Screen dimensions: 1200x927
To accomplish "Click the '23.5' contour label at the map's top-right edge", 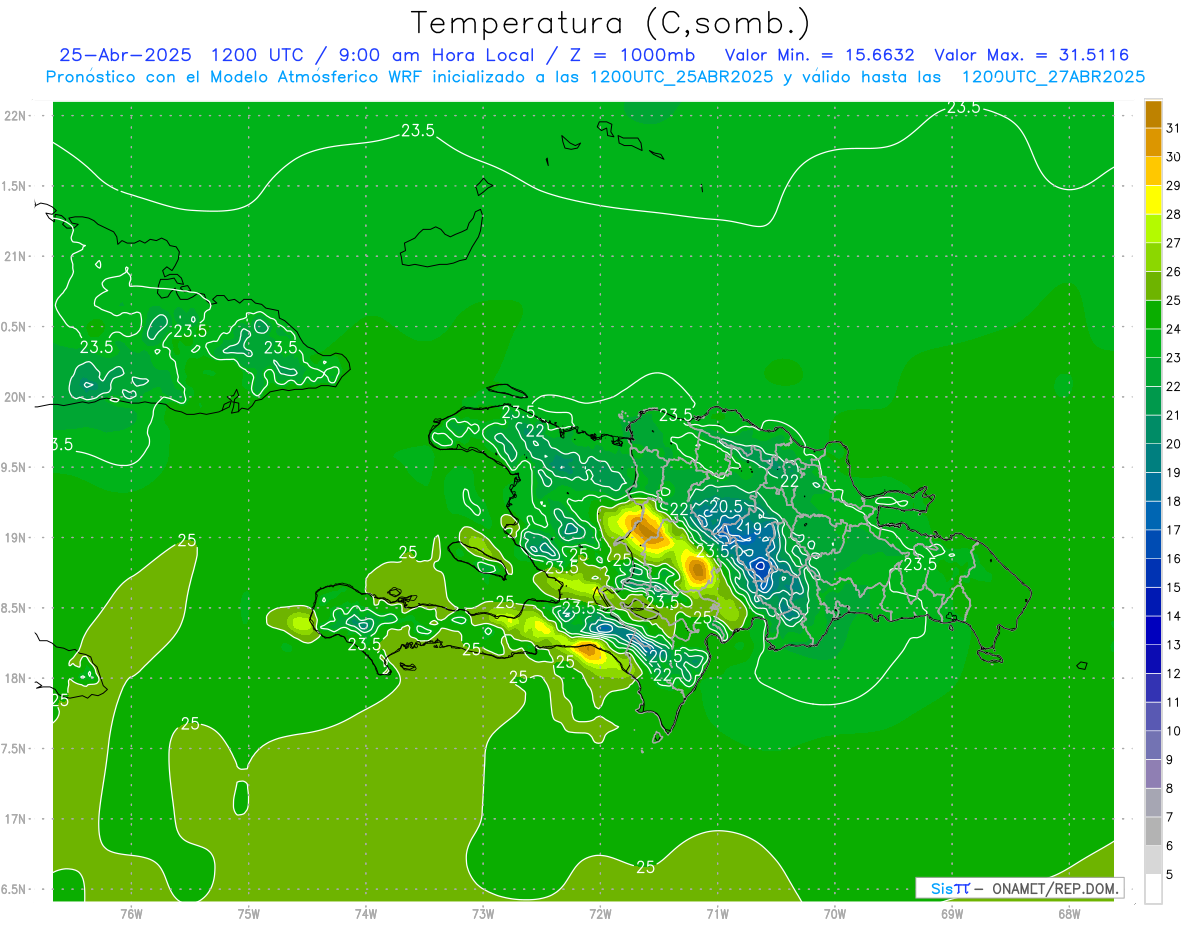I will pyautogui.click(x=963, y=107).
